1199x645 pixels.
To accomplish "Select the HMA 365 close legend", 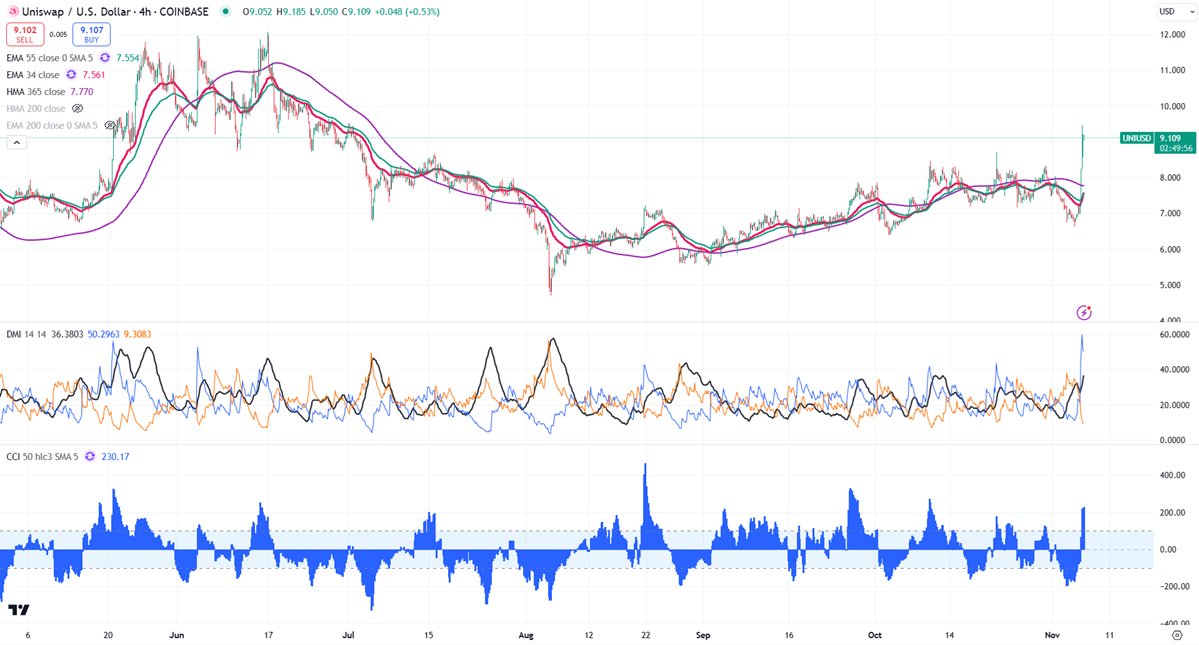I will pyautogui.click(x=36, y=92).
